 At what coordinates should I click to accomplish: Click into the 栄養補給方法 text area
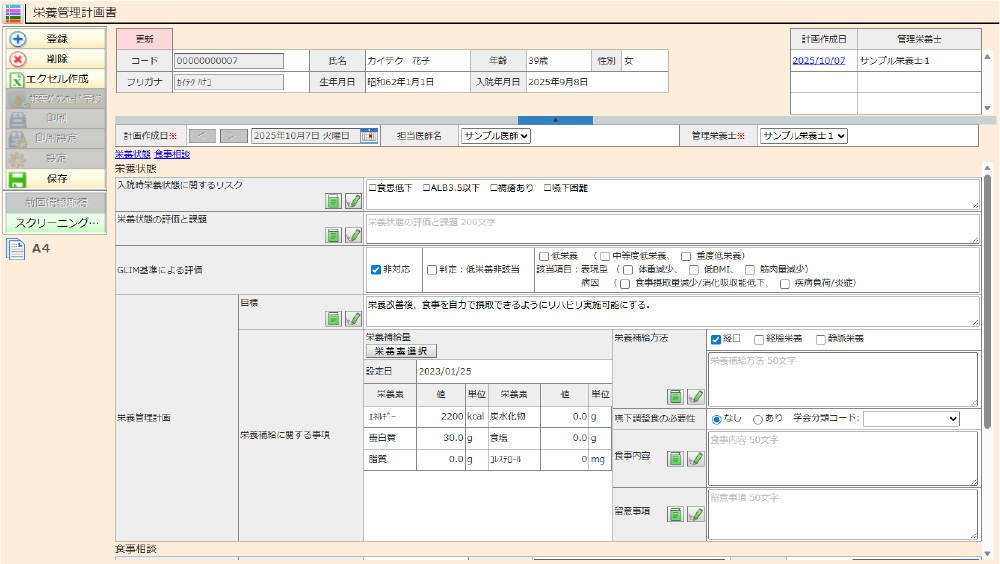842,379
